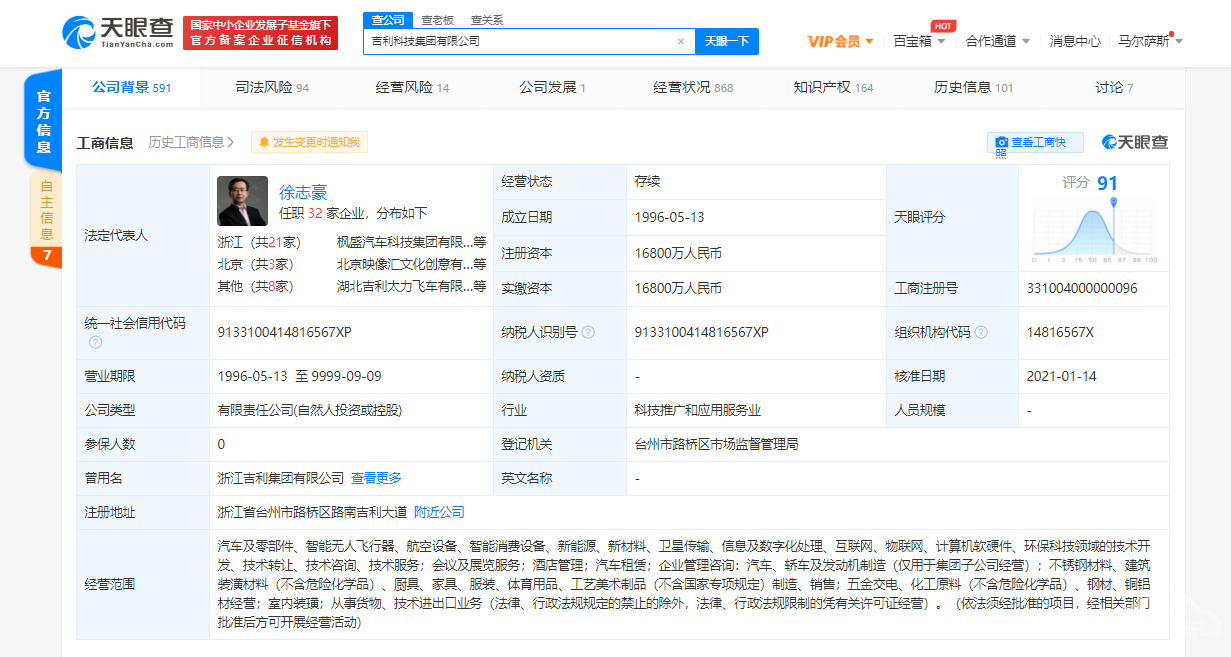This screenshot has height=657, width=1231.
Task: Select registrar 台州市路桥区市场监督管理局
Action: tap(716, 444)
